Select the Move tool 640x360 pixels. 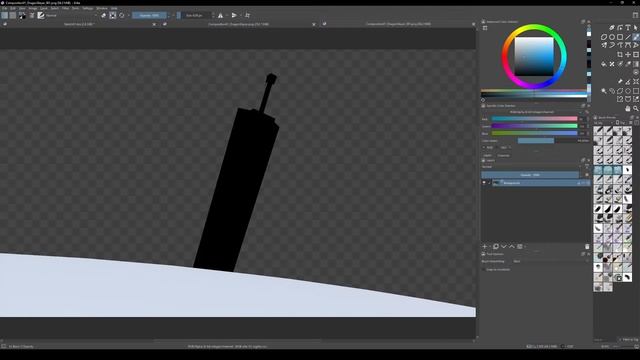click(628, 54)
